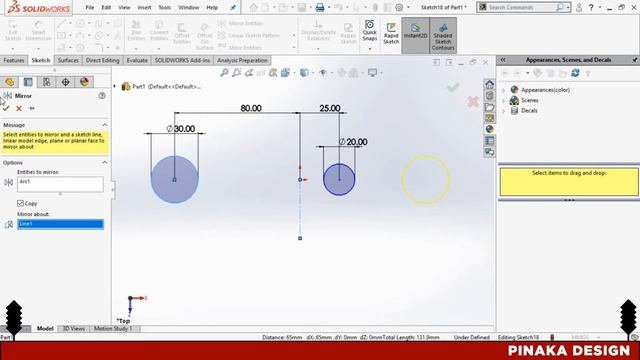Click the Mirror about selection box
Viewport: 640px width, 360px height.
tap(60, 224)
